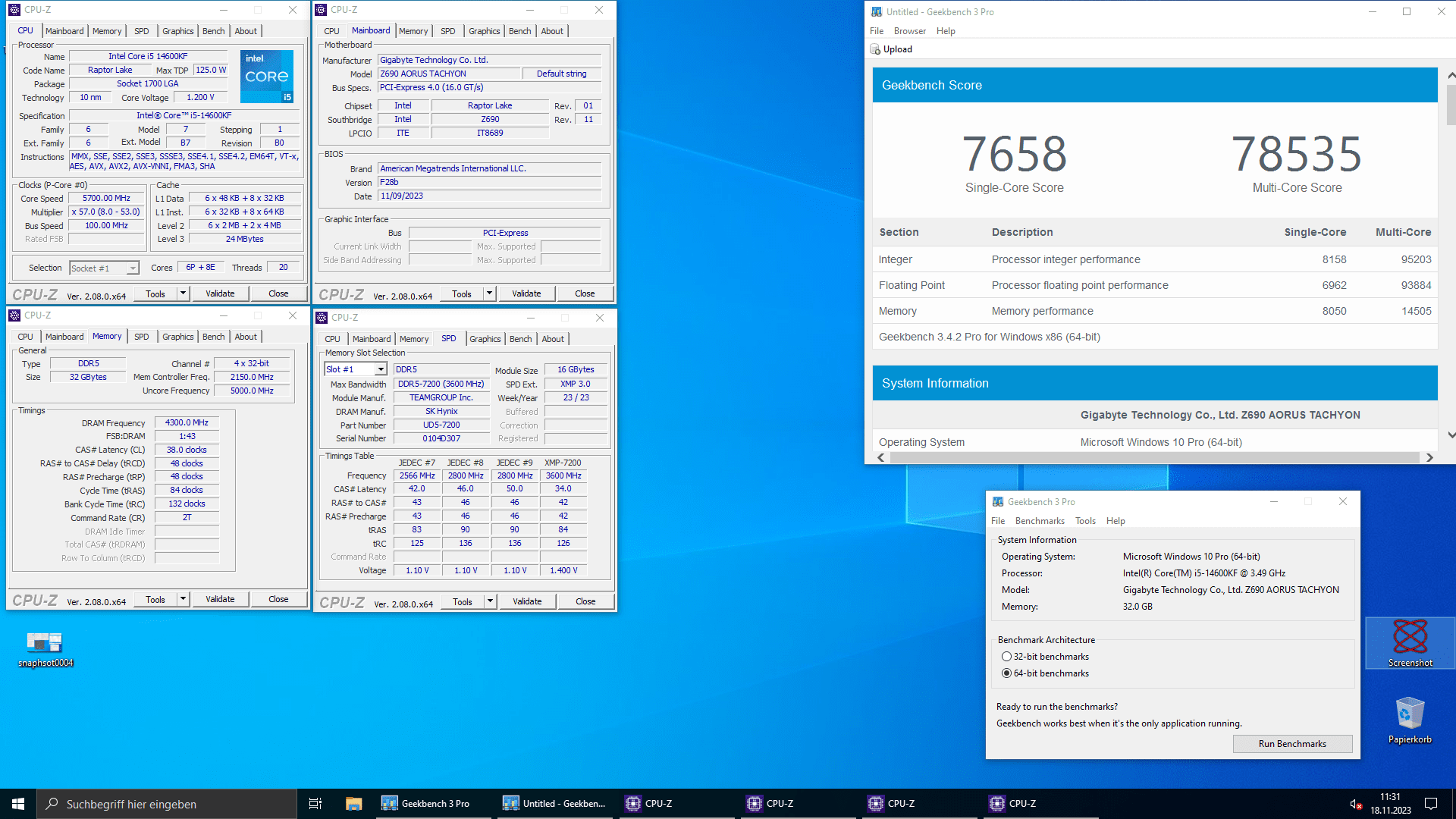Click the XMP-7200 timings column header
Screen dimensions: 1456x819
[563, 463]
